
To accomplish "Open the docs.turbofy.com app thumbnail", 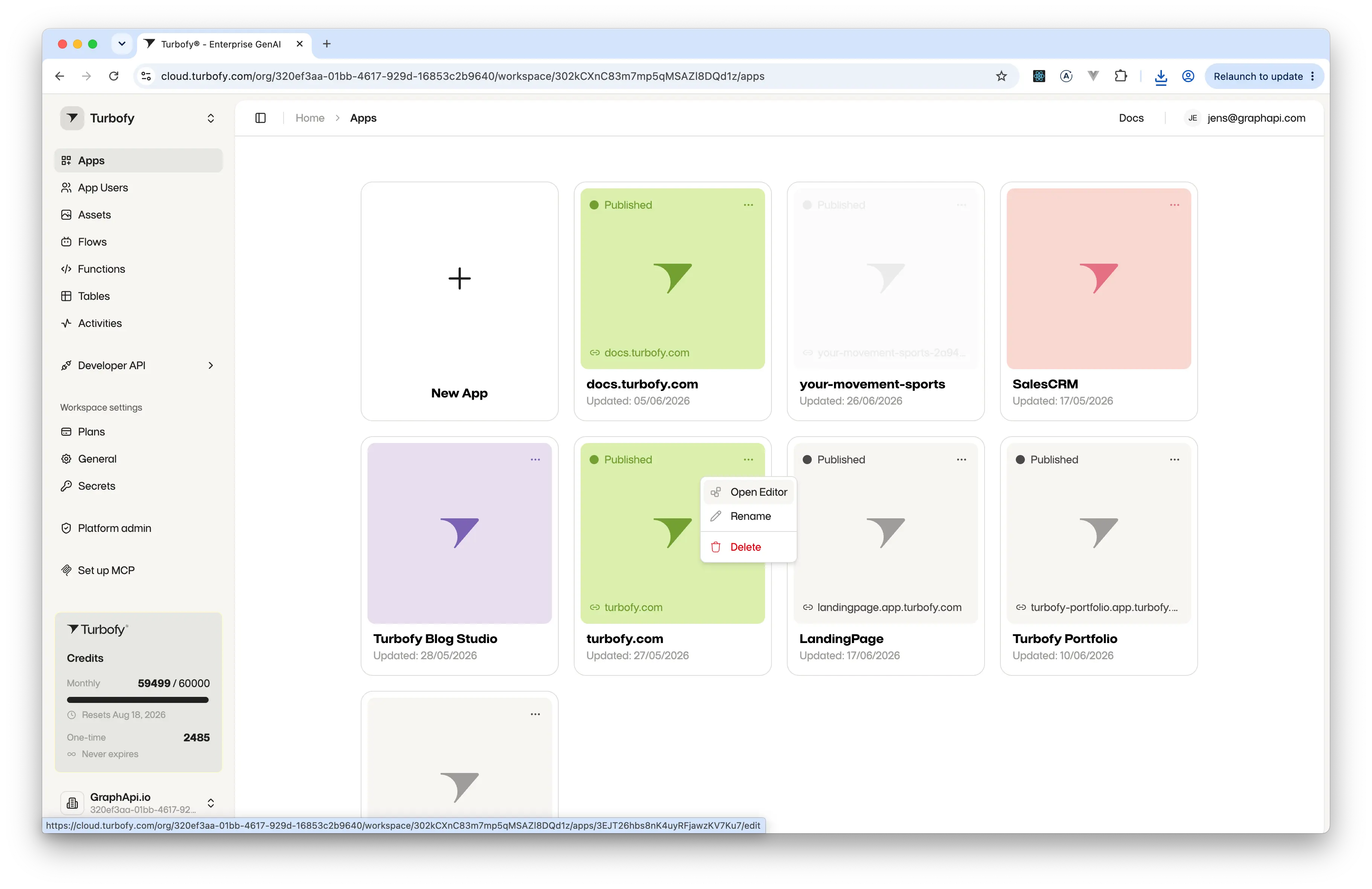I will click(673, 279).
